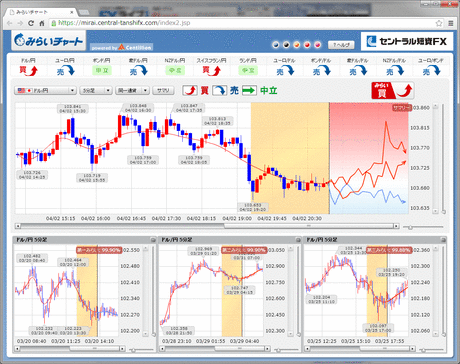
Task: Click the blue sell arrow legend icon
Action: tap(220, 90)
